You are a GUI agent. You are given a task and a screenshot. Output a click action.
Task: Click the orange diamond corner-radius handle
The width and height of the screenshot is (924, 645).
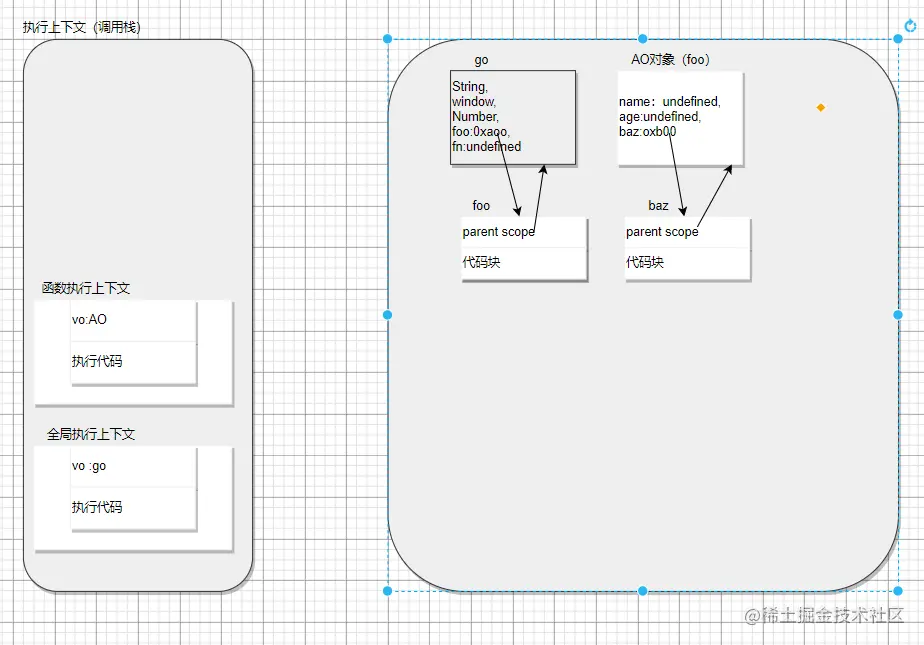[x=821, y=107]
